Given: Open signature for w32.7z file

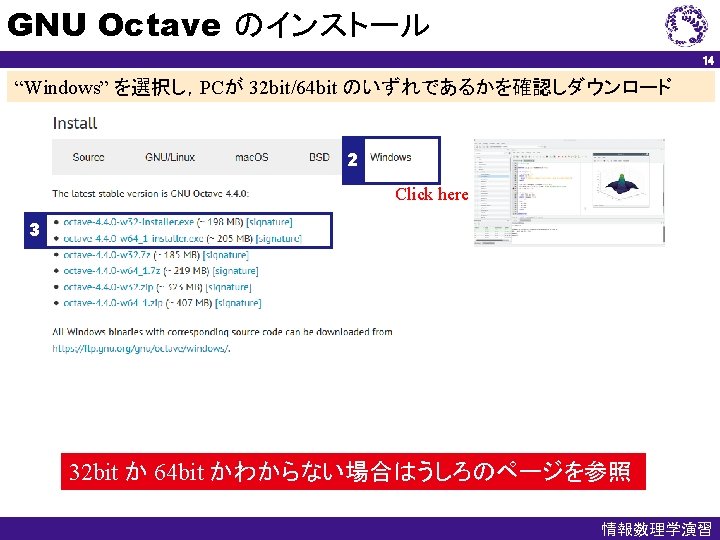Looking at the screenshot, I should [x=225, y=254].
